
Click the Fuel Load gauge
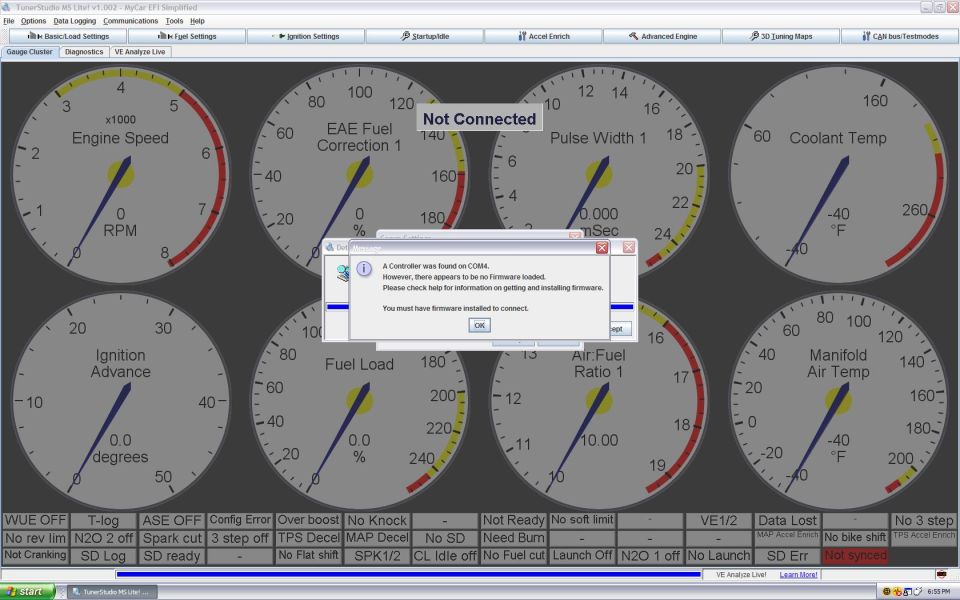359,401
